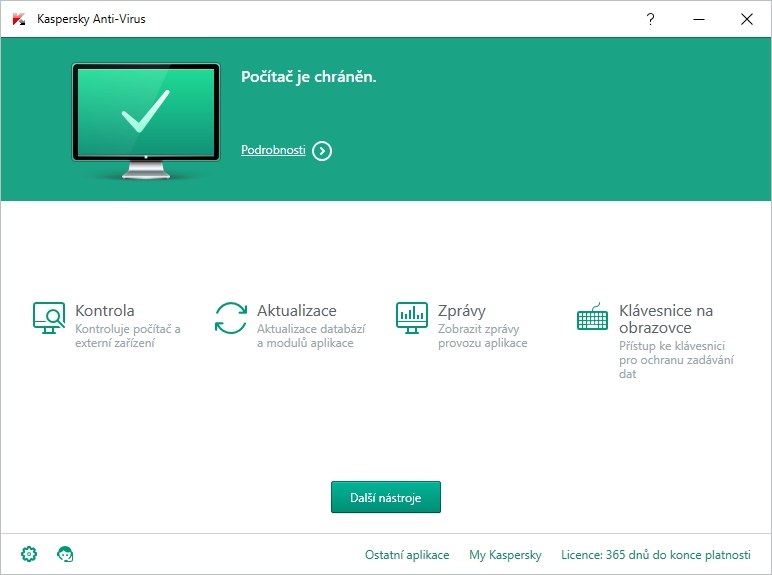Select Klávesnice na obrazovce heading
The height and width of the screenshot is (575, 772).
click(x=666, y=319)
